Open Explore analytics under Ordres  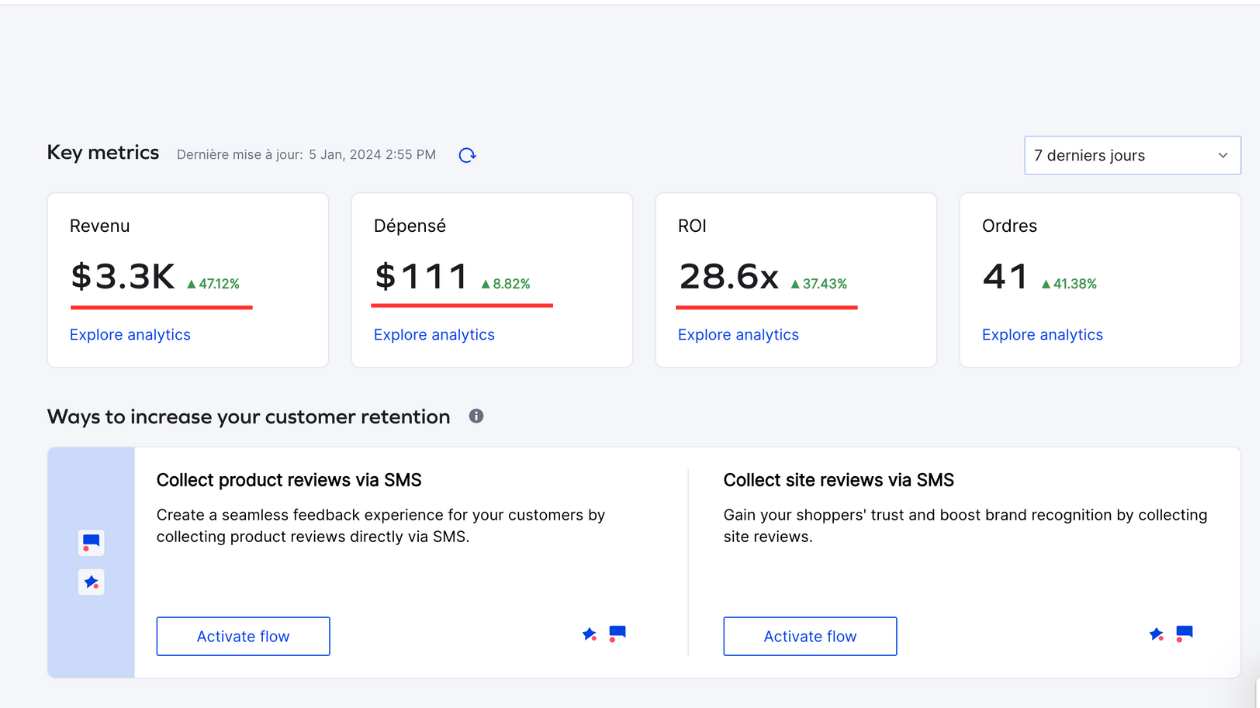point(1042,335)
